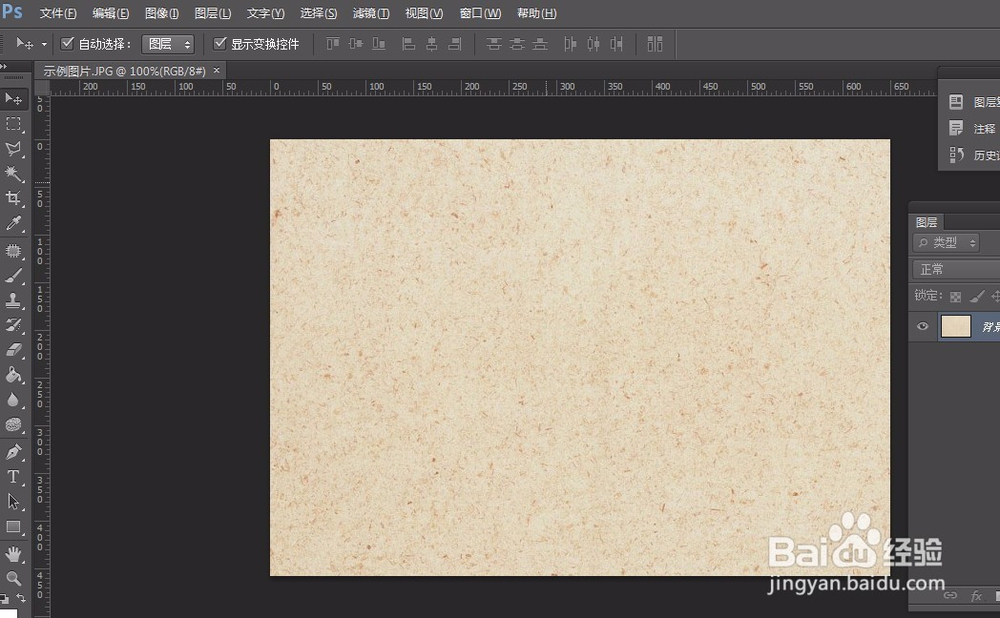This screenshot has width=1000, height=618.
Task: Select the Hand tool
Action: [x=13, y=554]
